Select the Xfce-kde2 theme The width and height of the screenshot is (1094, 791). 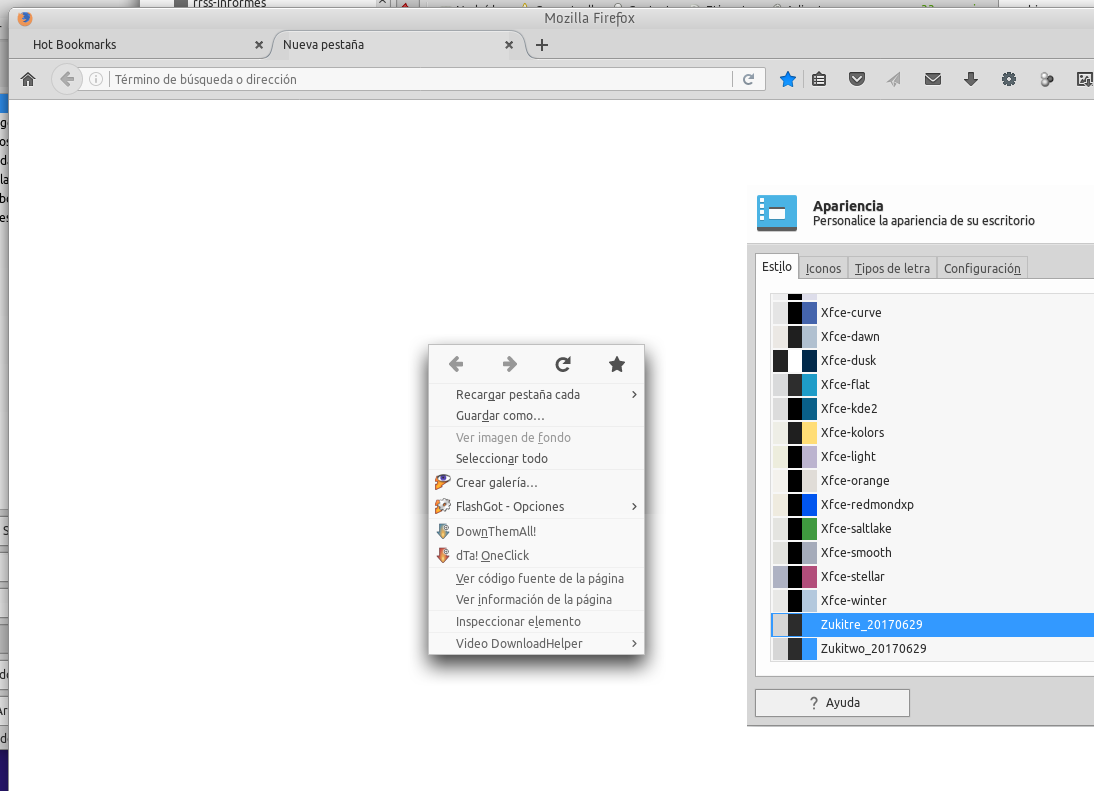pyautogui.click(x=932, y=408)
